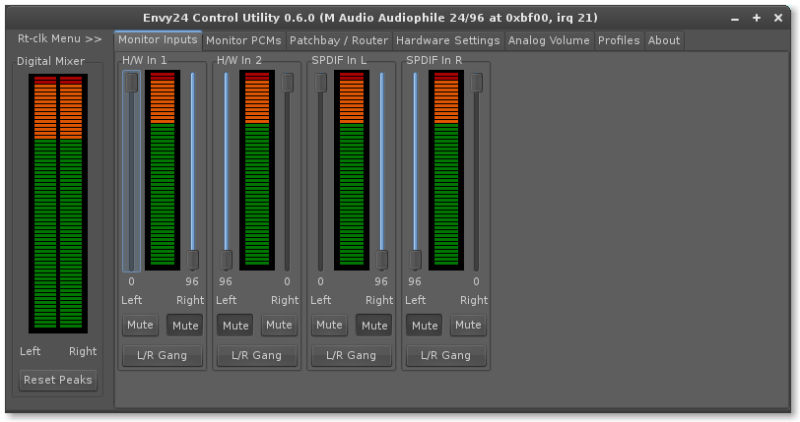Image resolution: width=800 pixels, height=422 pixels.
Task: Click the SPDIF In L group label
Action: click(x=339, y=60)
